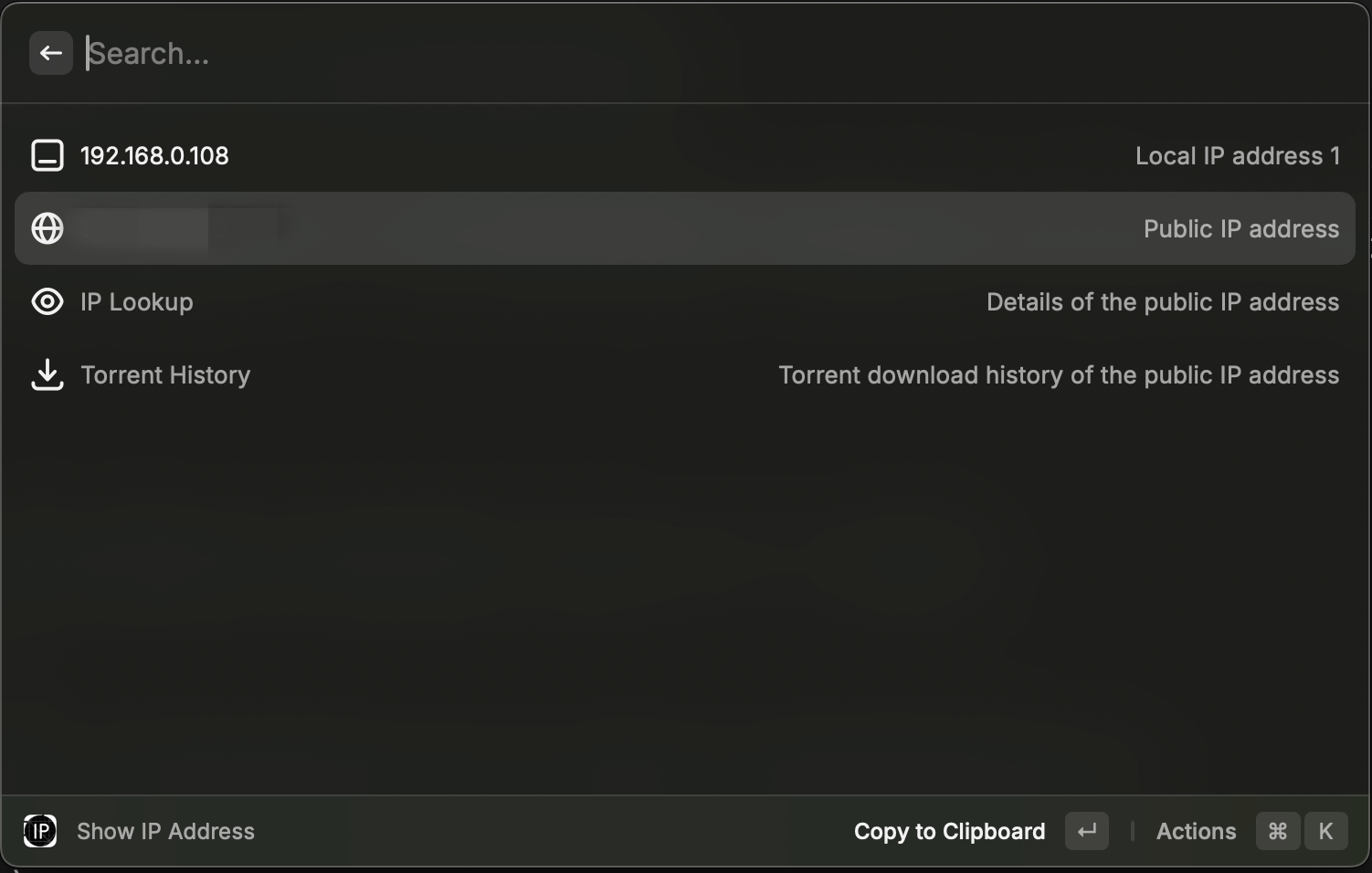Click the K key shortcut badge
Viewport: 1372px width, 873px height.
[1325, 831]
